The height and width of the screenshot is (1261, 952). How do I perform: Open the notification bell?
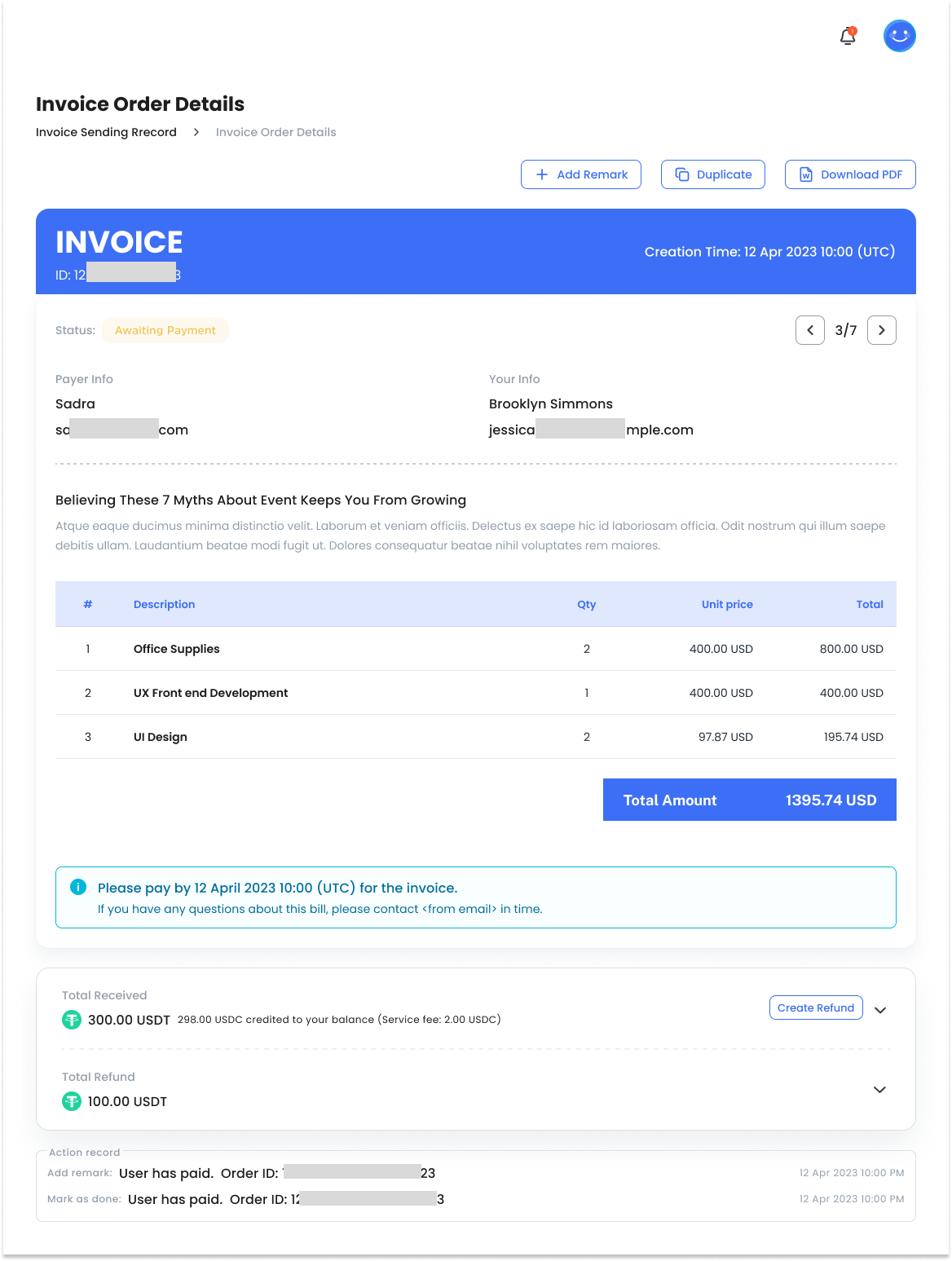[x=848, y=37]
